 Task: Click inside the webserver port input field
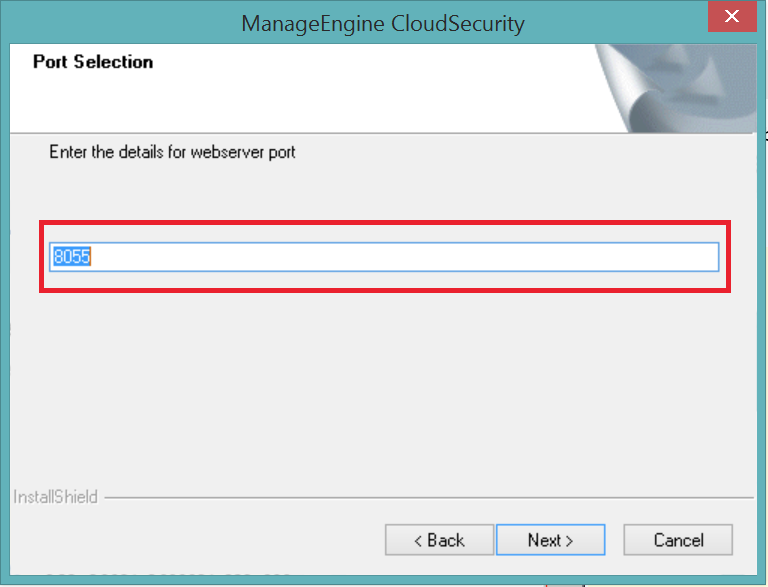[x=384, y=257]
